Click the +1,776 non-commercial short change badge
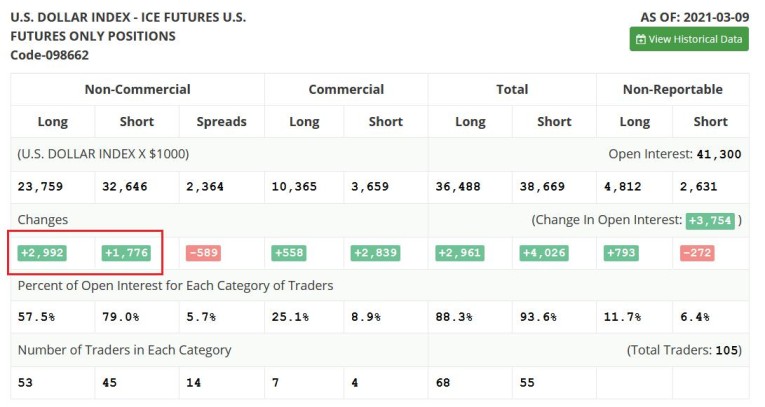 pos(126,253)
